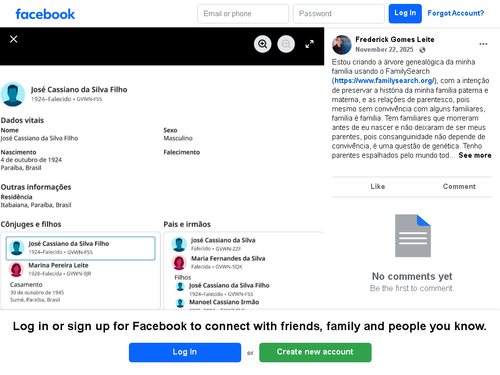Click the top bar Log In button
This screenshot has width=500, height=375.
[x=405, y=14]
